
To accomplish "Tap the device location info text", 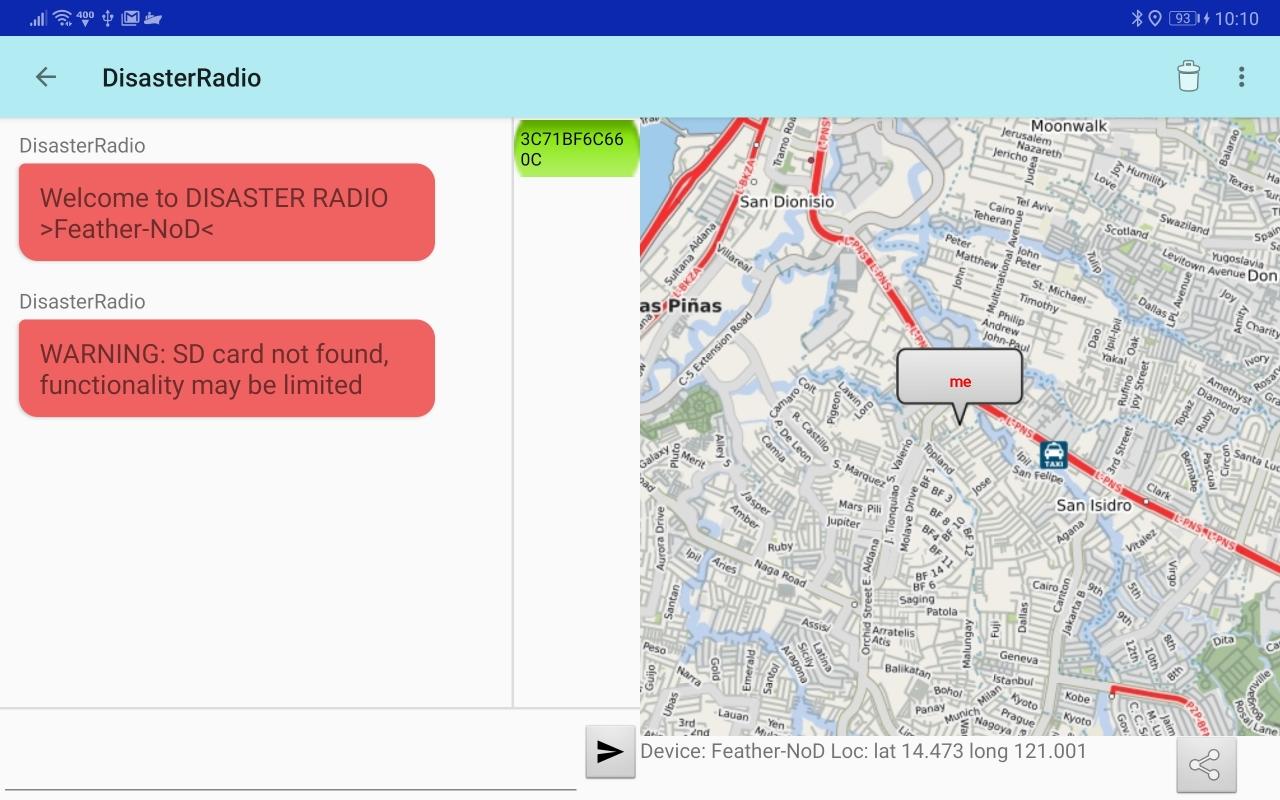I will (863, 751).
